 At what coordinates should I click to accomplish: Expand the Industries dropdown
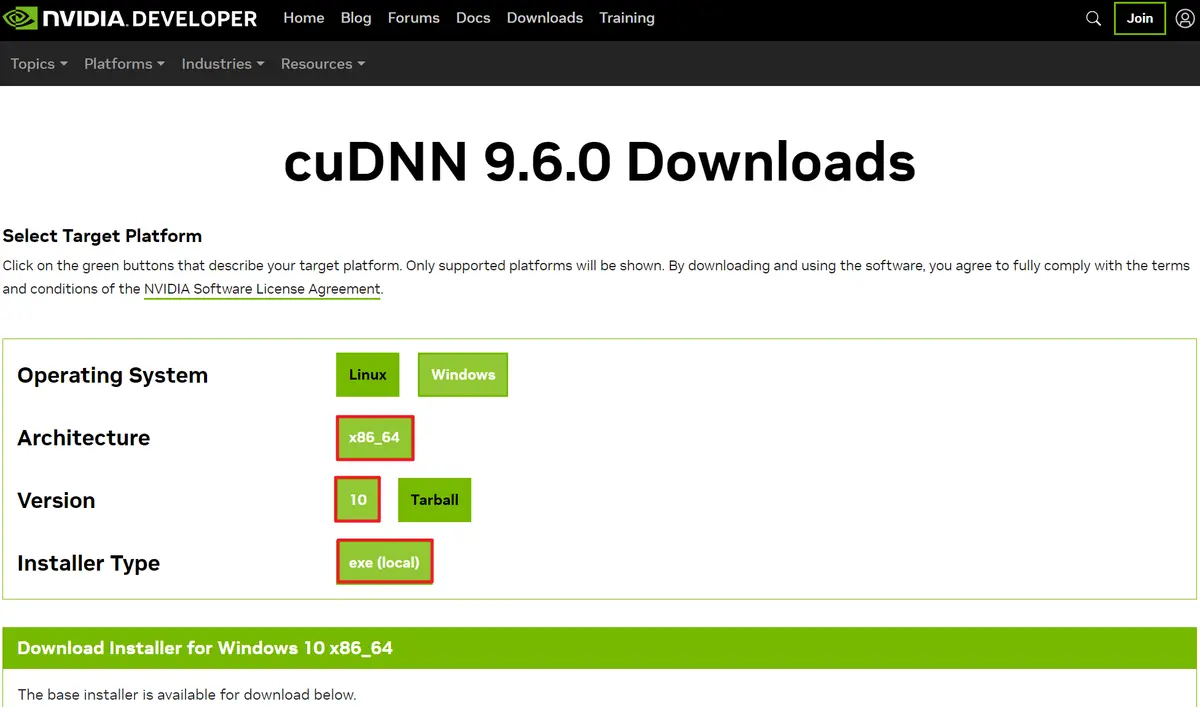(x=223, y=64)
